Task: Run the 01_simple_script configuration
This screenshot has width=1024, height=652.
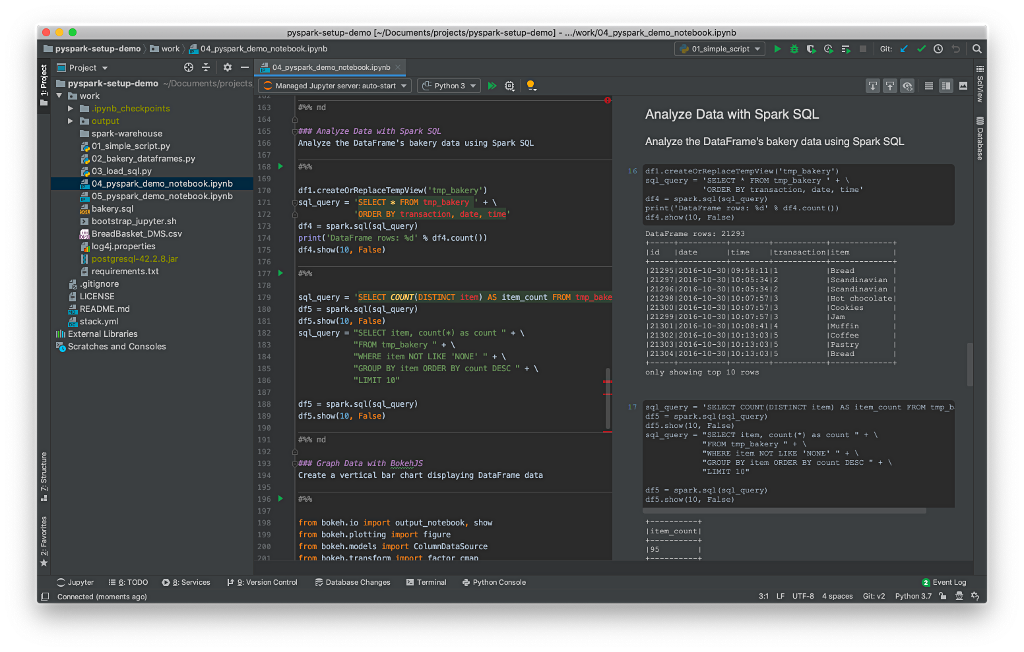Action: pos(777,49)
